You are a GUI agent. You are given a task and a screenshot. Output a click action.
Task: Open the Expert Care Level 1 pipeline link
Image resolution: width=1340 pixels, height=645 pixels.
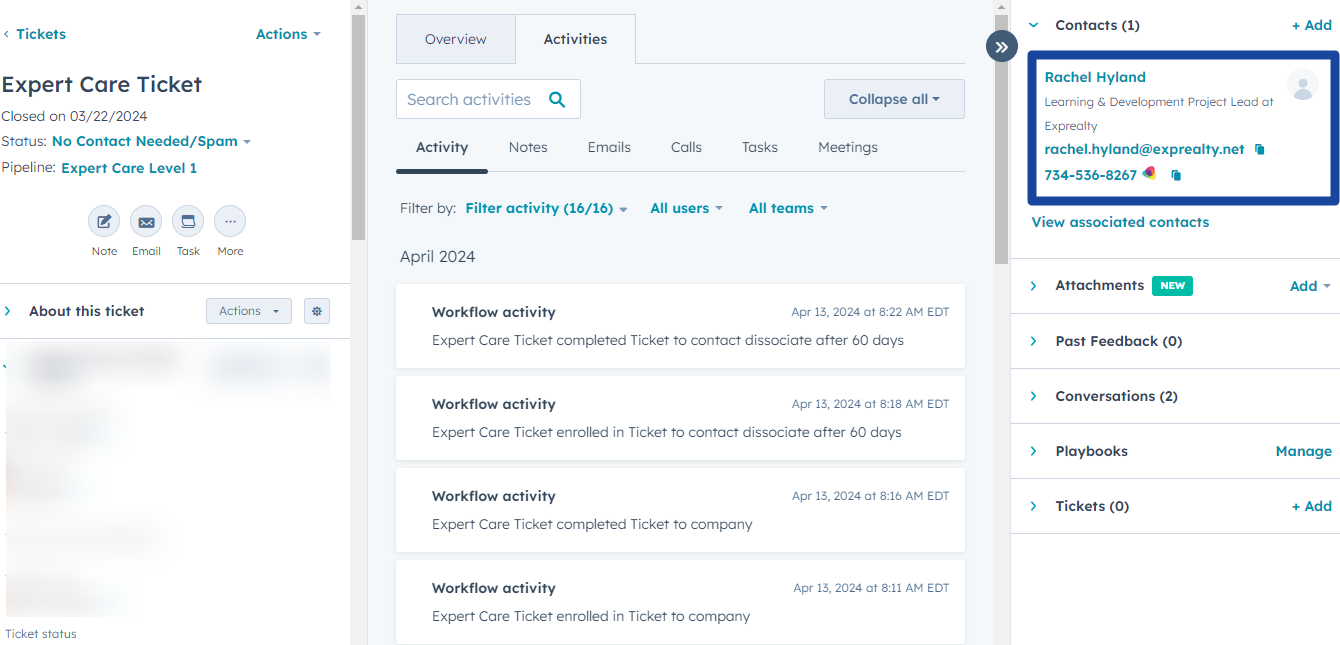[x=129, y=168]
